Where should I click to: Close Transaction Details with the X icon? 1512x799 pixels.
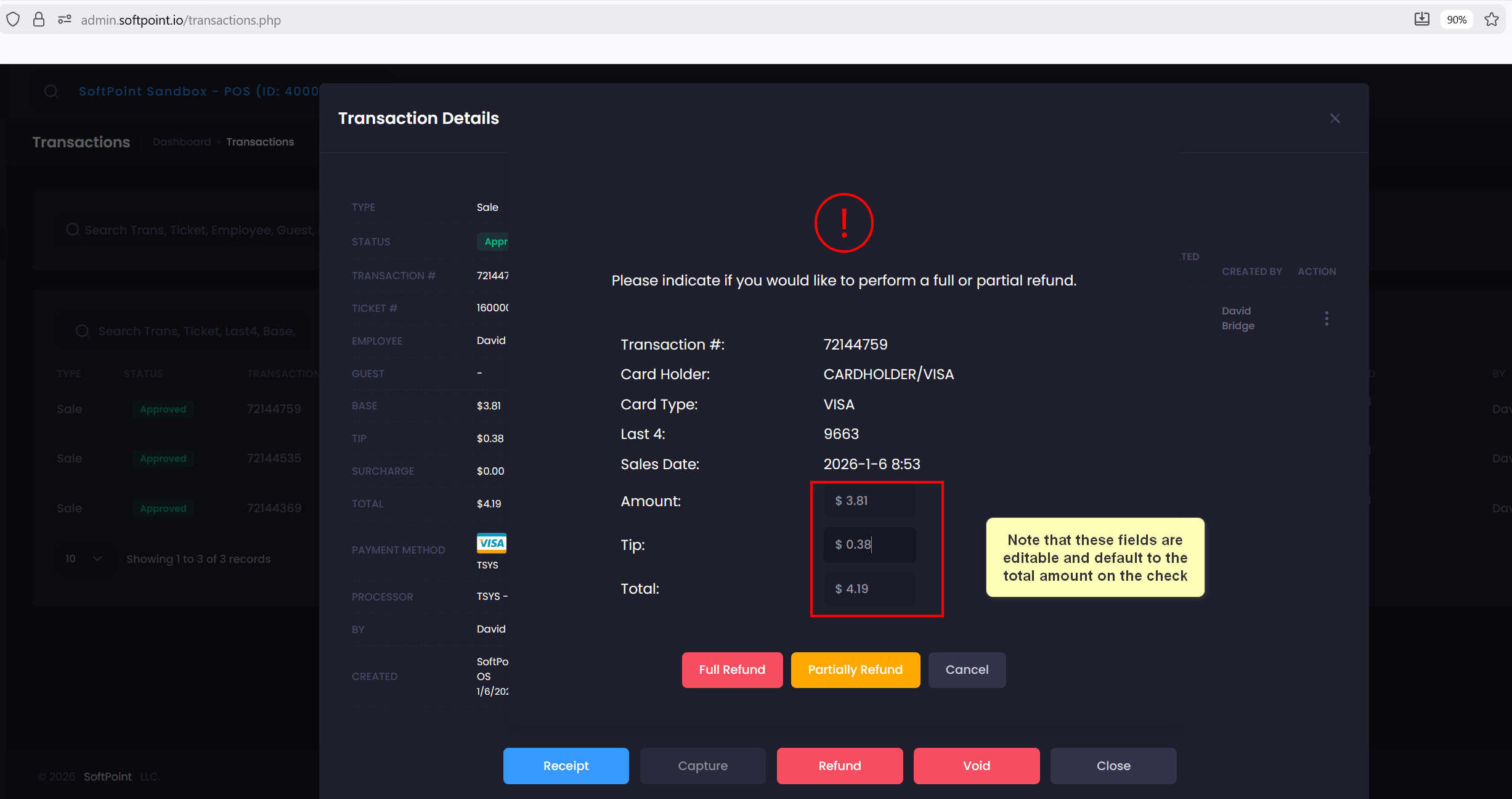pyautogui.click(x=1335, y=118)
